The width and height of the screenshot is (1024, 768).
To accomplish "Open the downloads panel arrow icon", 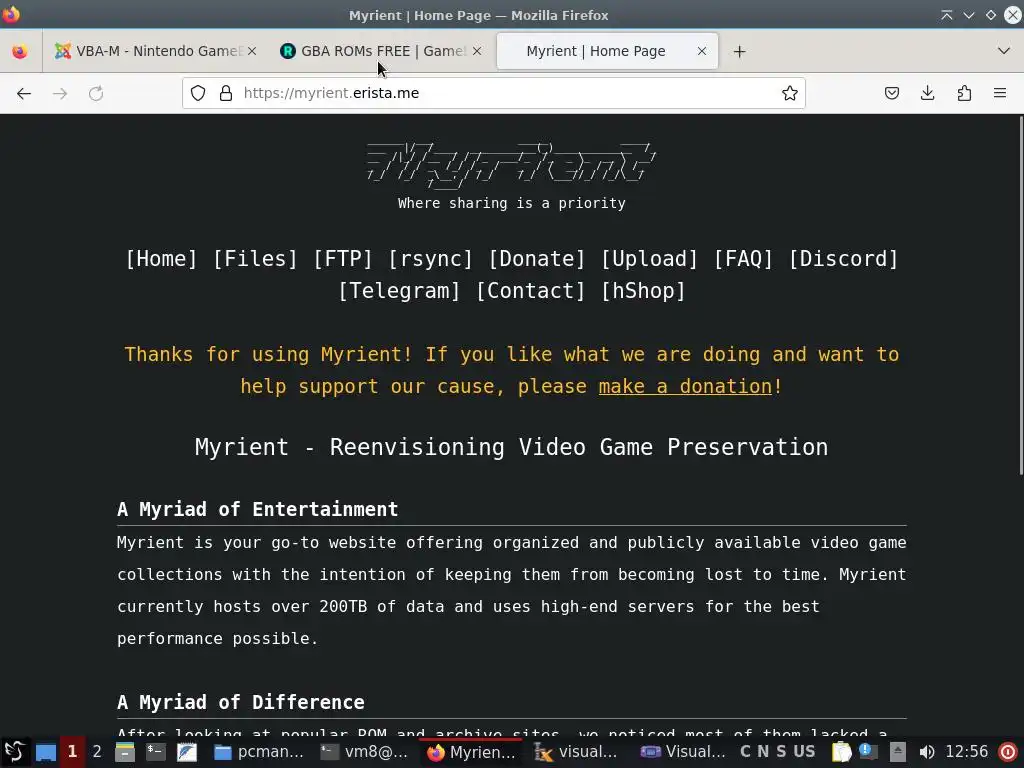I will (927, 93).
